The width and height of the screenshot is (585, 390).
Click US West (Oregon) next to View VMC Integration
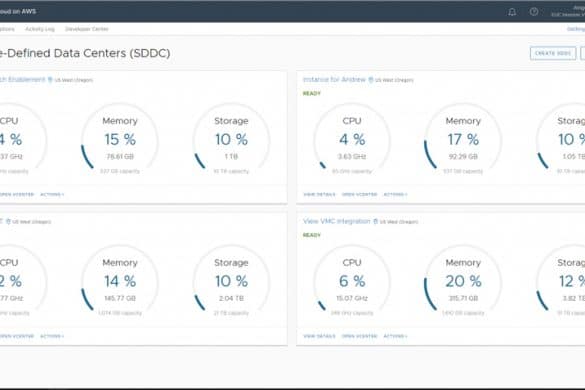tap(399, 222)
